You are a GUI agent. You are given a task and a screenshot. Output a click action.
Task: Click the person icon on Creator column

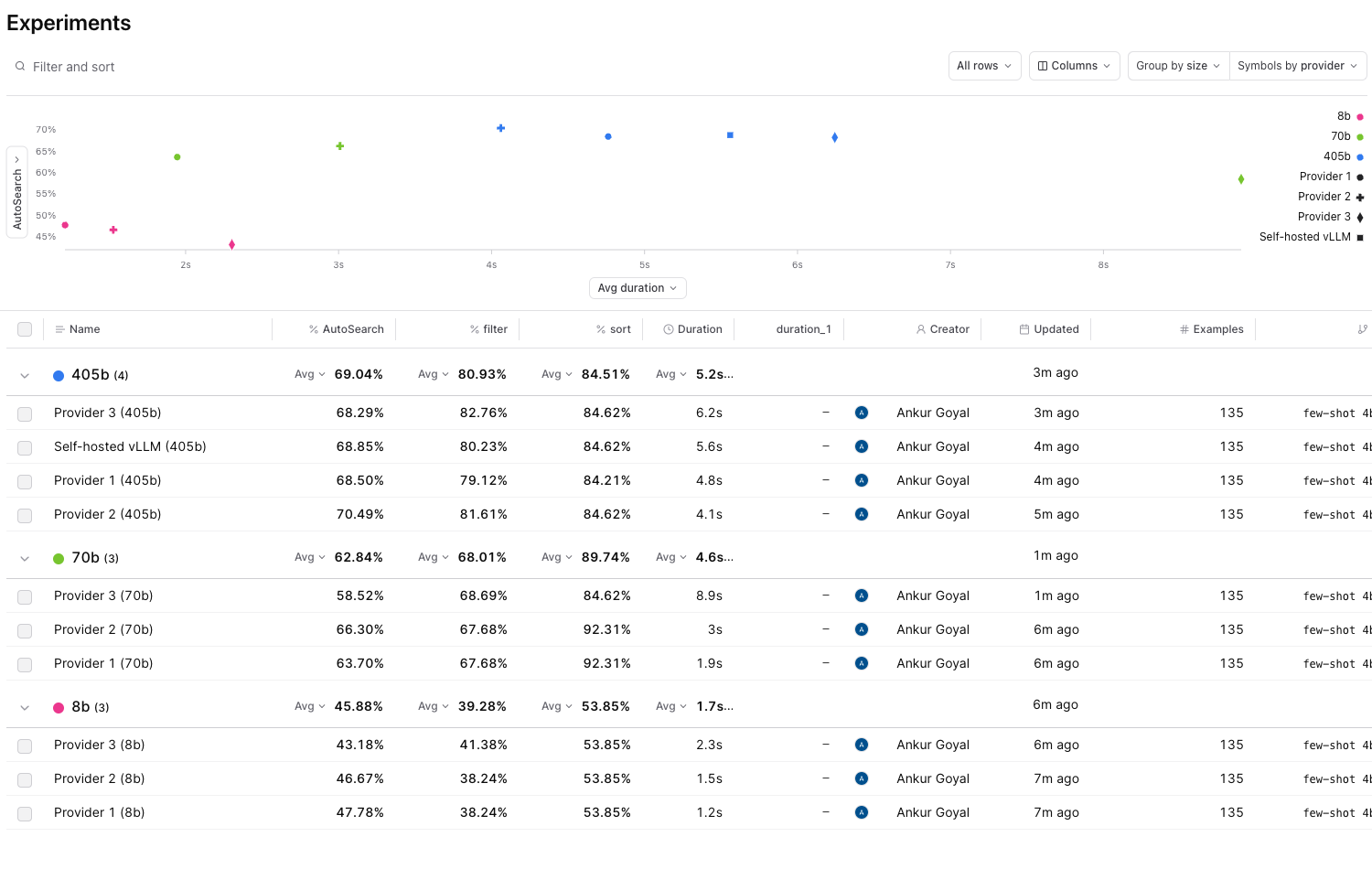pos(919,328)
